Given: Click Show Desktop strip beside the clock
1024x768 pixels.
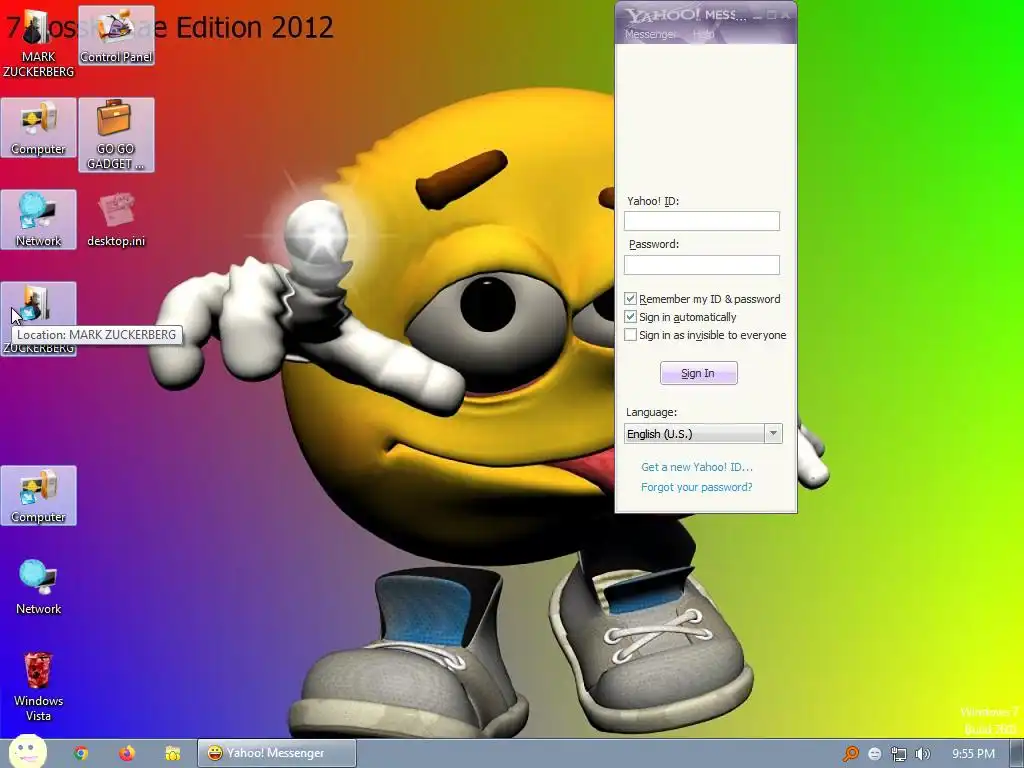Looking at the screenshot, I should pyautogui.click(x=1017, y=754).
